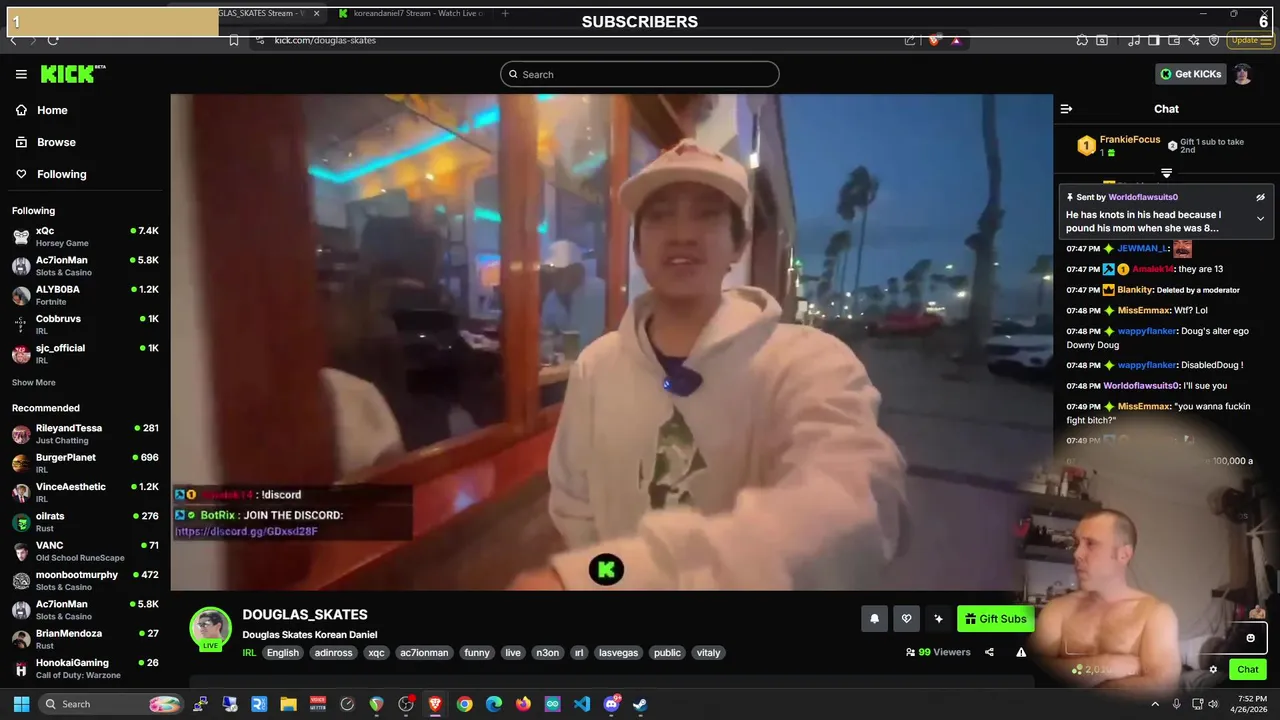Open xQc channel in Following list
This screenshot has width=1280, height=720.
85,236
